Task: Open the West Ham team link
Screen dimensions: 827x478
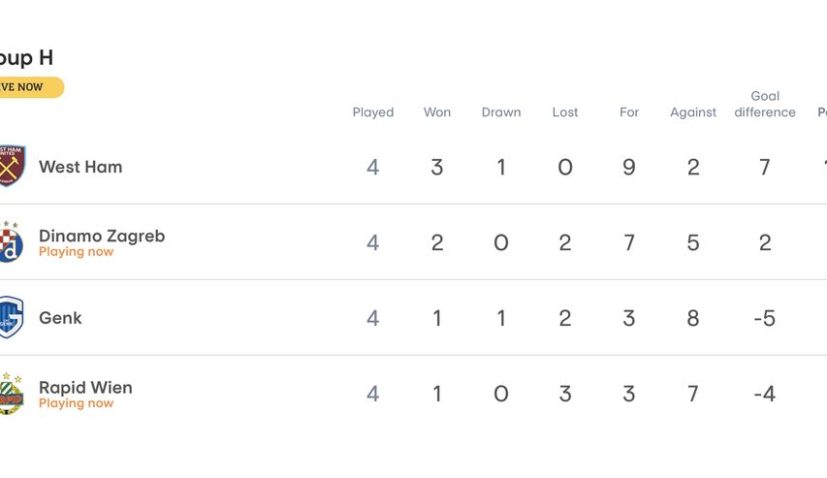Action: click(80, 167)
